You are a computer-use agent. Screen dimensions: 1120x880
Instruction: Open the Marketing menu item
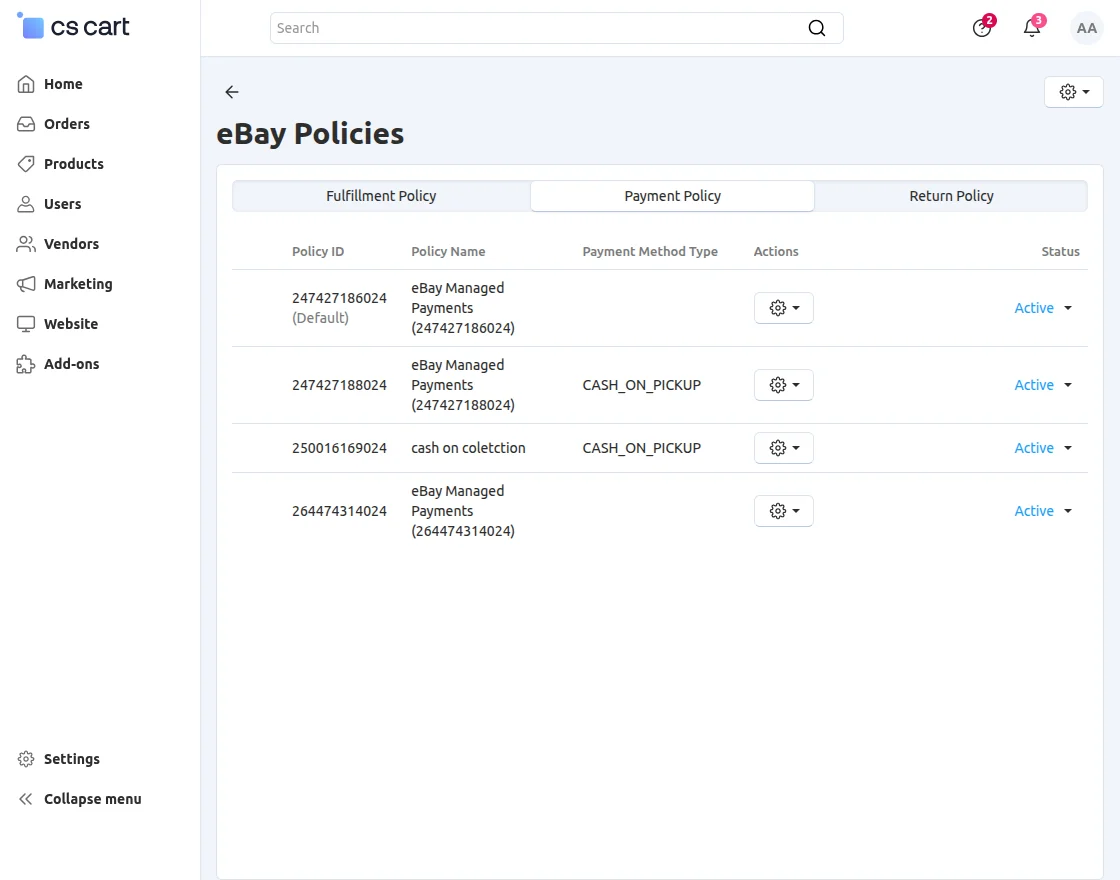78,284
